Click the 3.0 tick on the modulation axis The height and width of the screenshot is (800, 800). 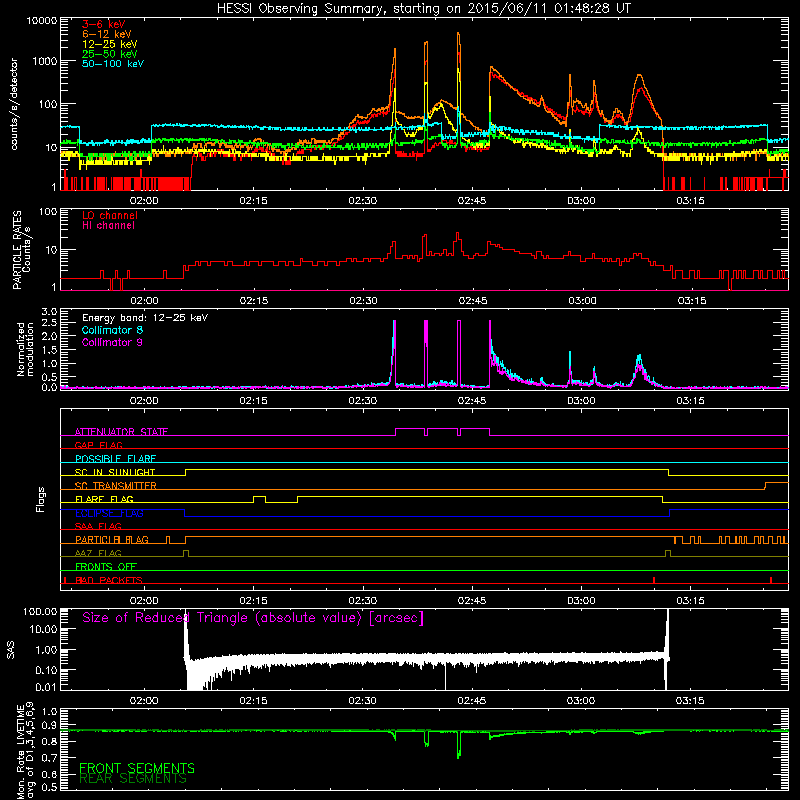tap(49, 312)
